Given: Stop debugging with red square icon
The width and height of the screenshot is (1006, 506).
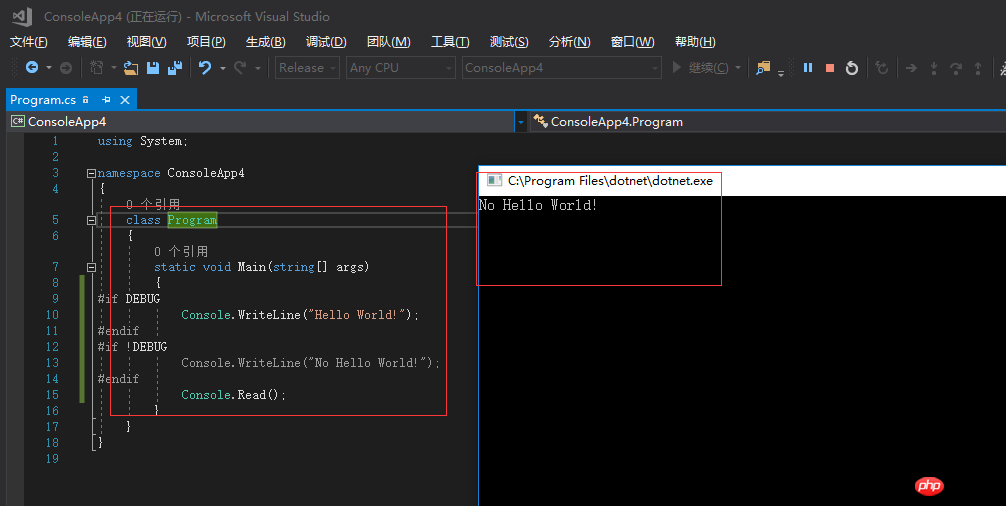Looking at the screenshot, I should [x=830, y=67].
